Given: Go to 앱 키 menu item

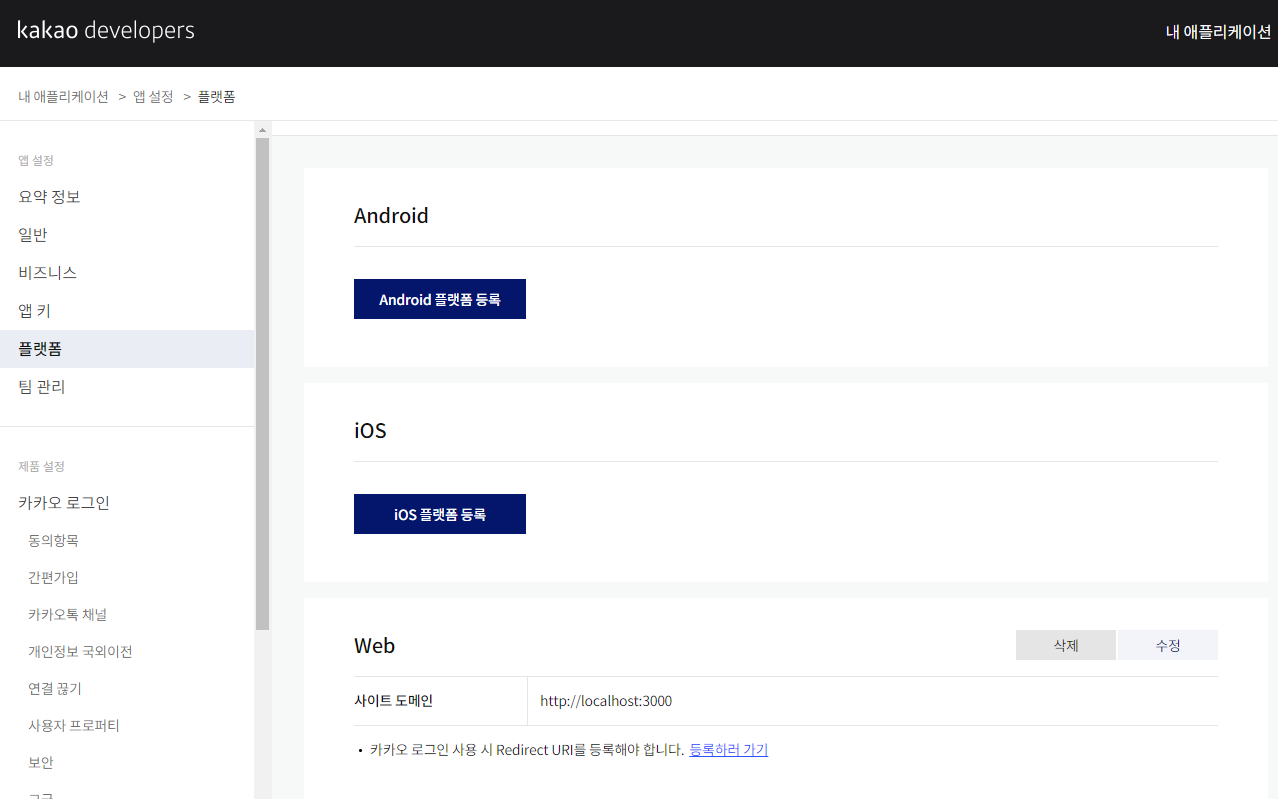Looking at the screenshot, I should (x=34, y=311).
